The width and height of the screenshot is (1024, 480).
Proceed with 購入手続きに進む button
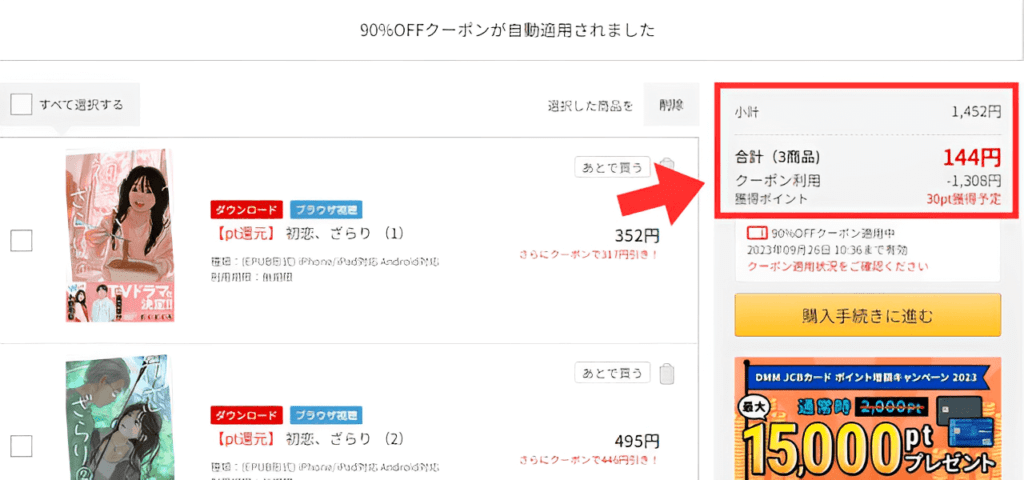(x=867, y=315)
